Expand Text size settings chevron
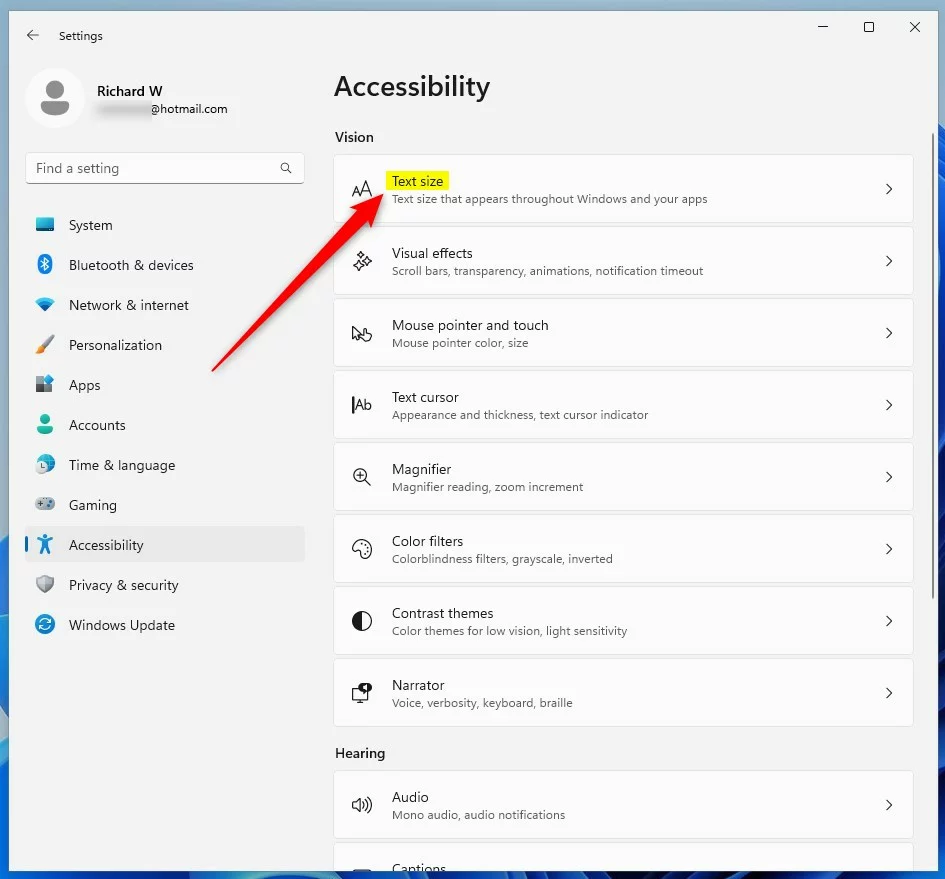This screenshot has height=879, width=945. coord(888,189)
